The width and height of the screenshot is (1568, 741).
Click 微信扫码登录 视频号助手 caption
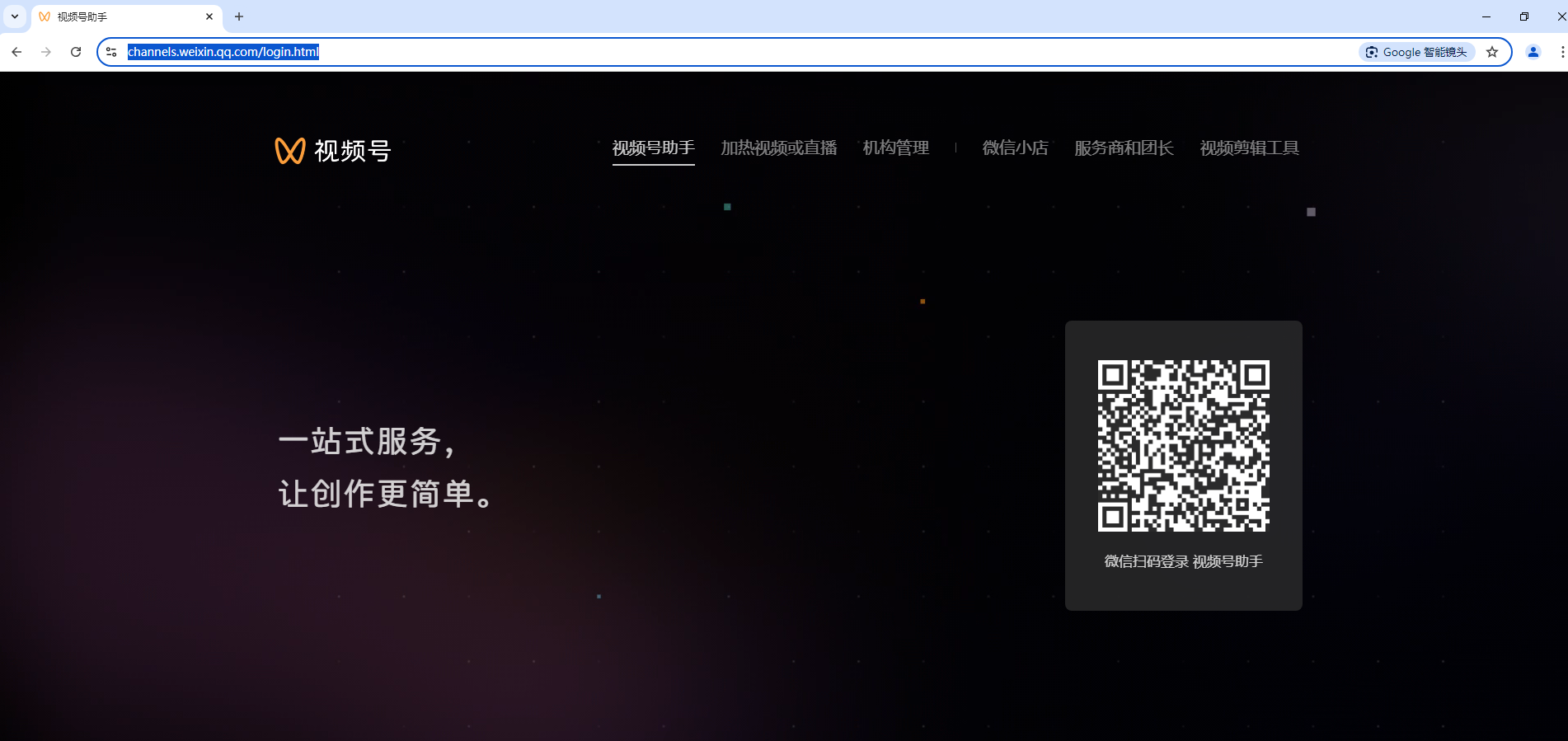click(1184, 561)
